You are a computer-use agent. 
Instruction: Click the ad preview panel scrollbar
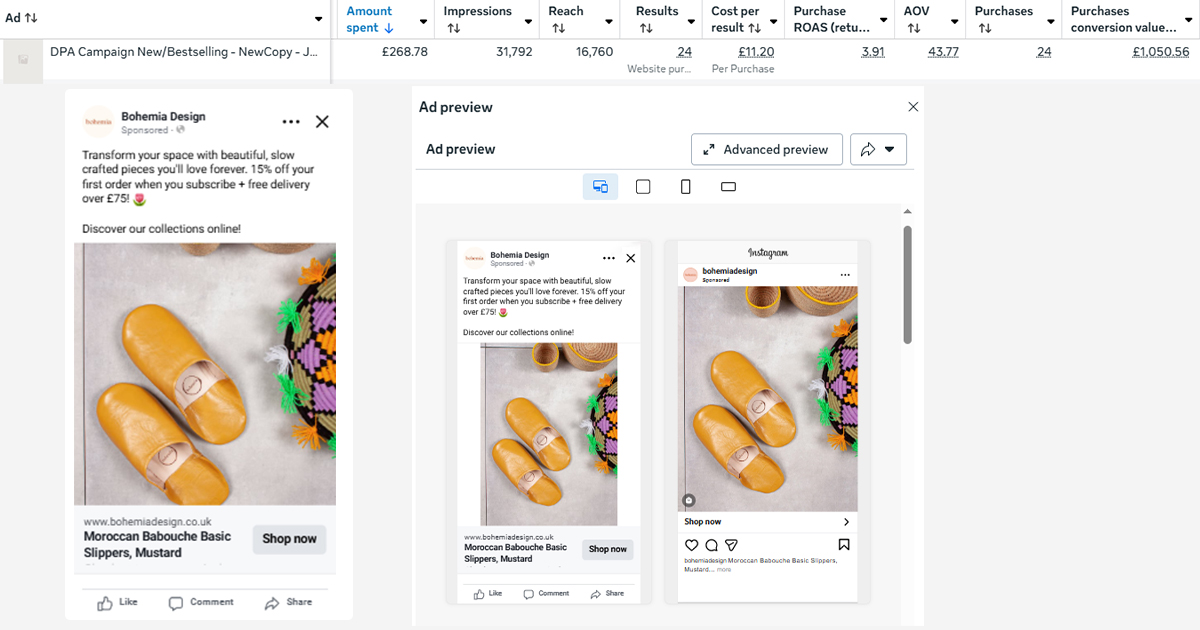click(907, 284)
